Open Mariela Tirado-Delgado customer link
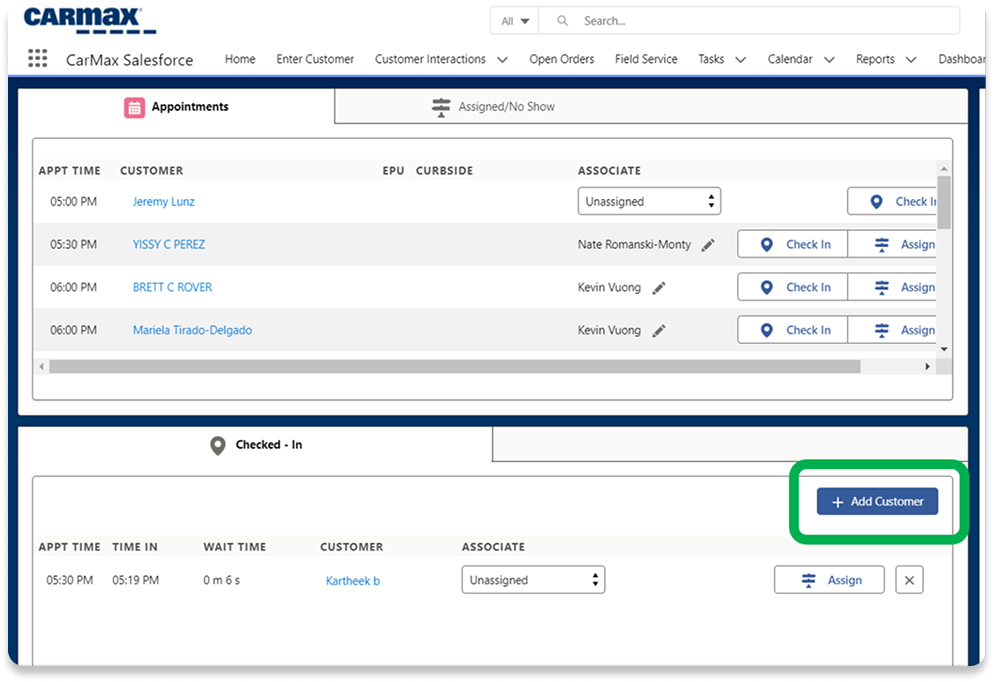 pos(192,330)
